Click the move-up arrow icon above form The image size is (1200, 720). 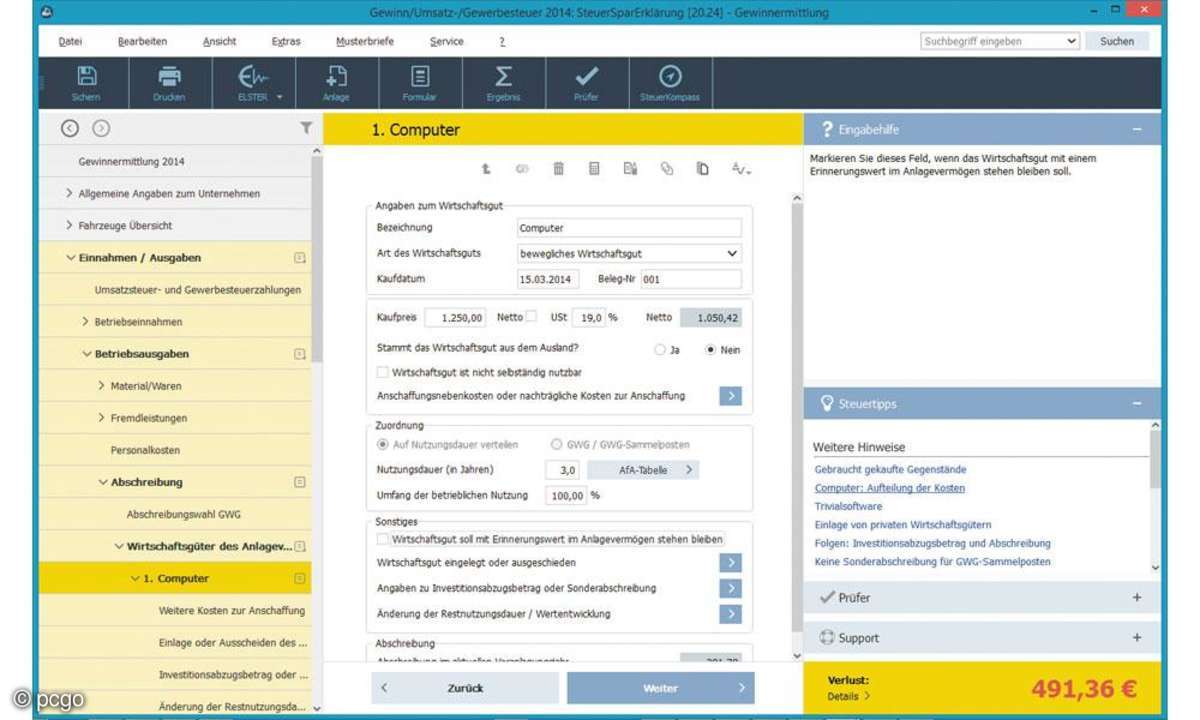click(x=486, y=169)
